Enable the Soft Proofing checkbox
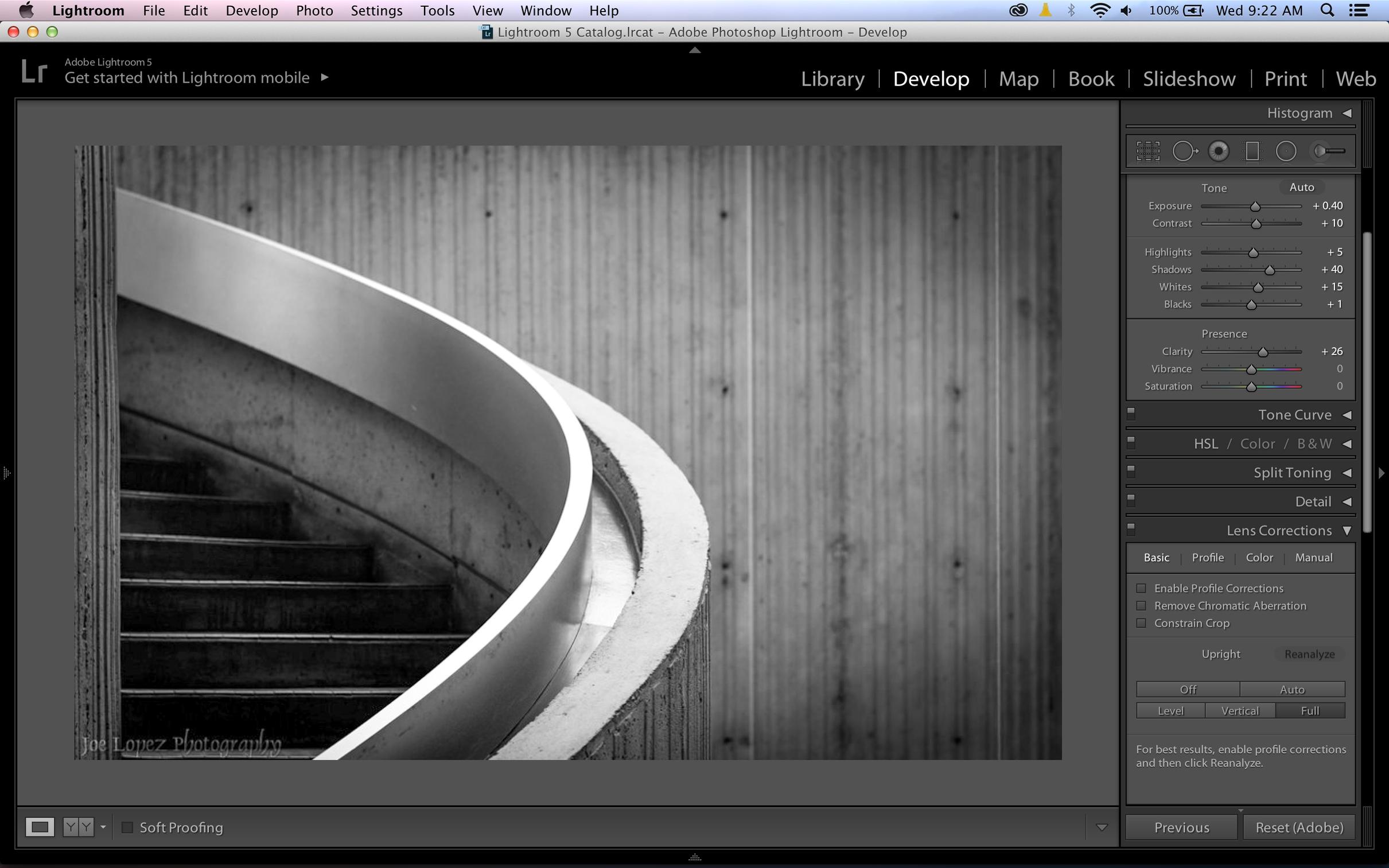This screenshot has width=1389, height=868. (x=127, y=827)
